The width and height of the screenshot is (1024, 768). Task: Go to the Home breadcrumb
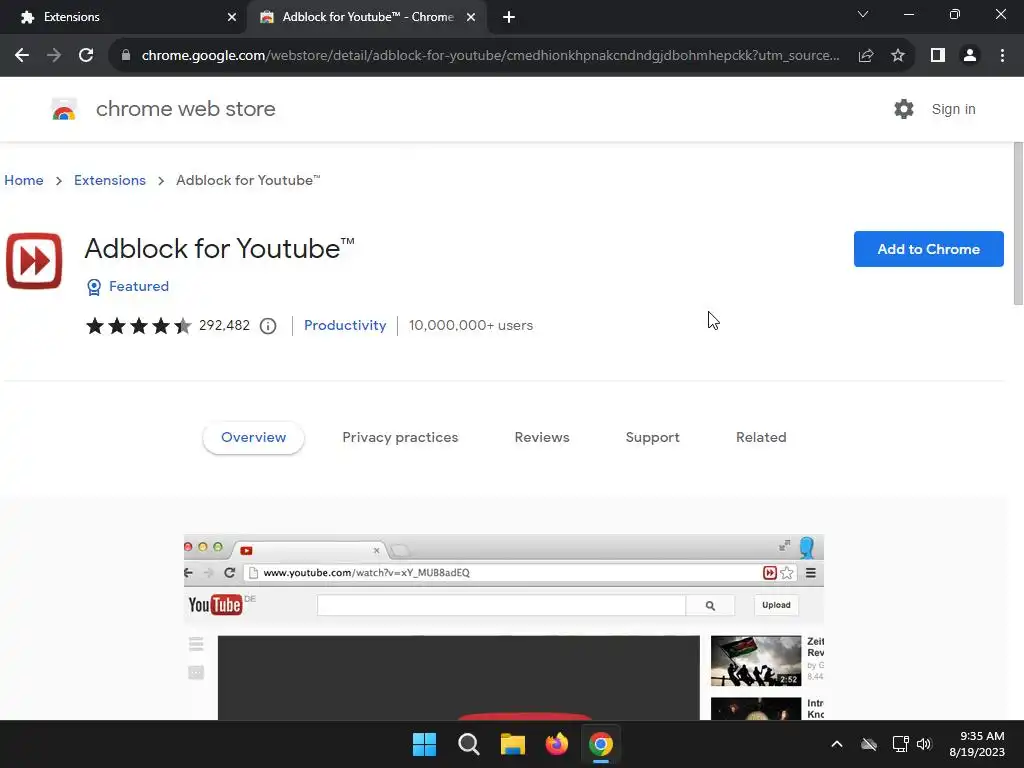(24, 180)
